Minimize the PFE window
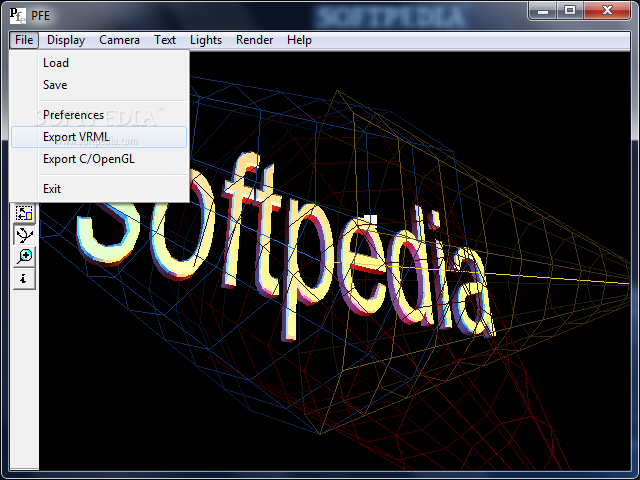Screen dimensions: 640x480 point(542,10)
